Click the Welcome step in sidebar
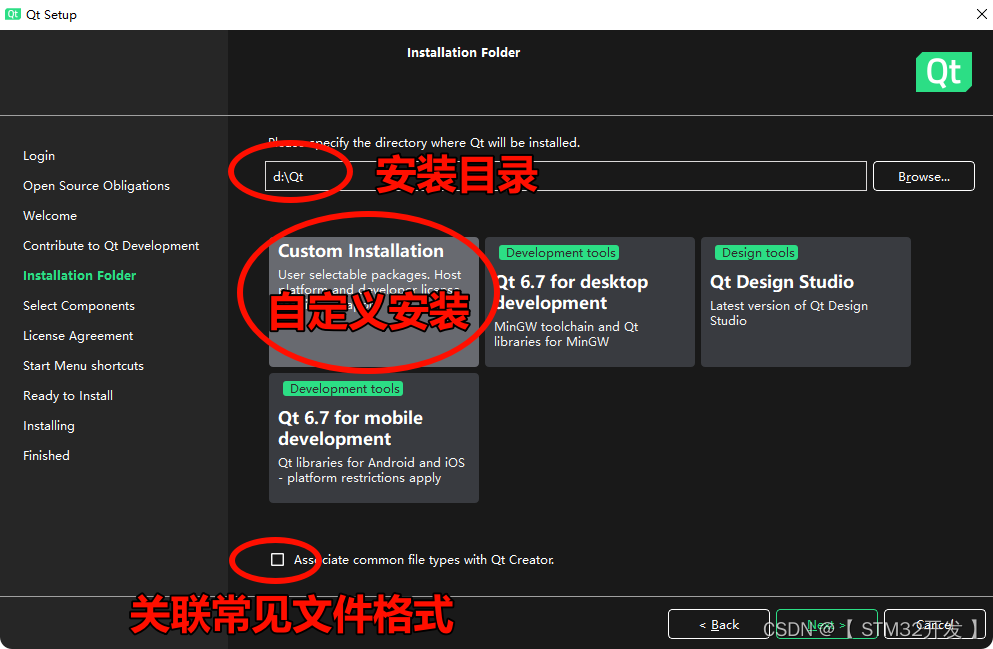The width and height of the screenshot is (993, 649). coord(50,215)
